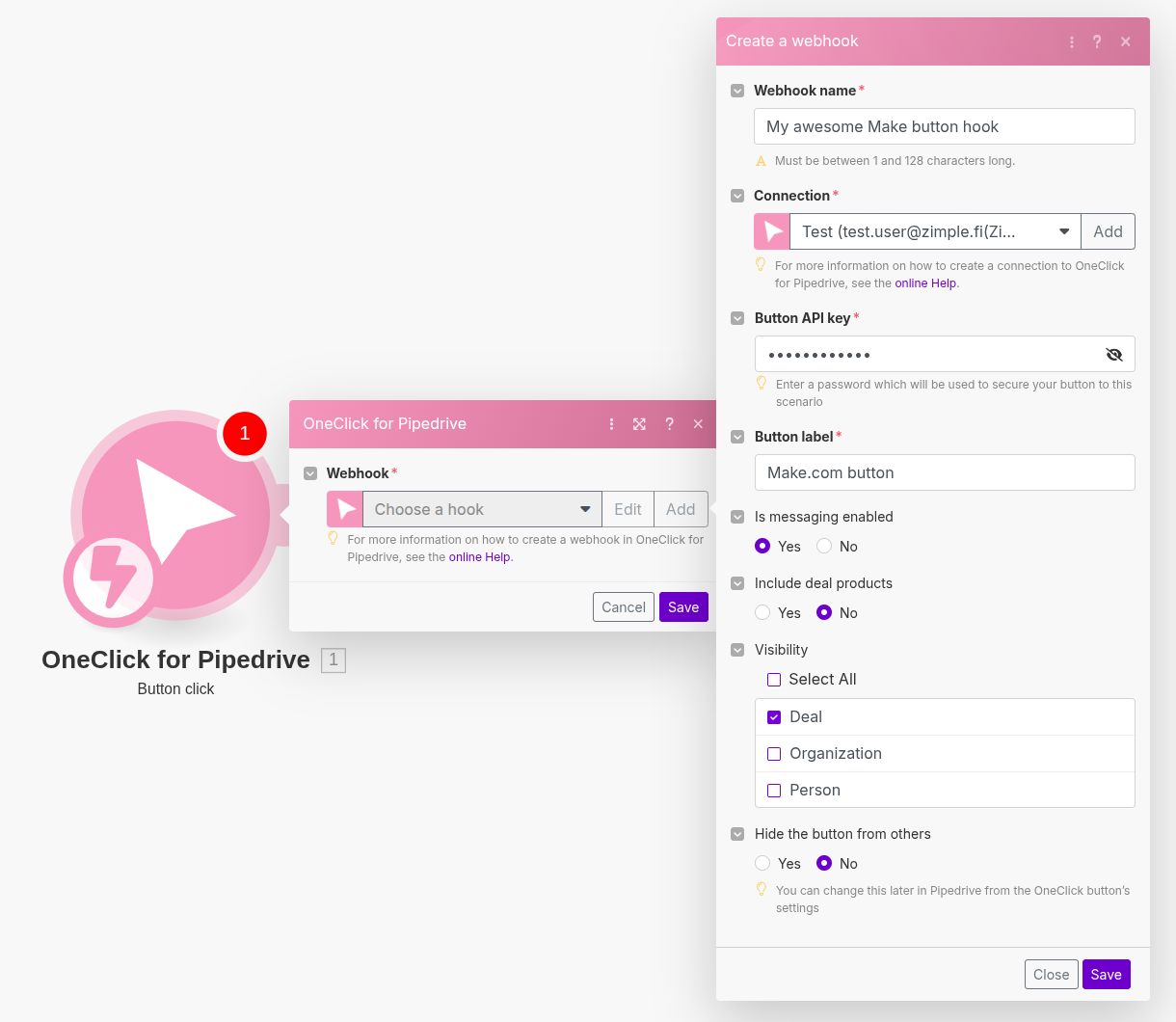Open more options in OneClick for Pipedrive dialog
This screenshot has height=1022, width=1176.
(611, 424)
